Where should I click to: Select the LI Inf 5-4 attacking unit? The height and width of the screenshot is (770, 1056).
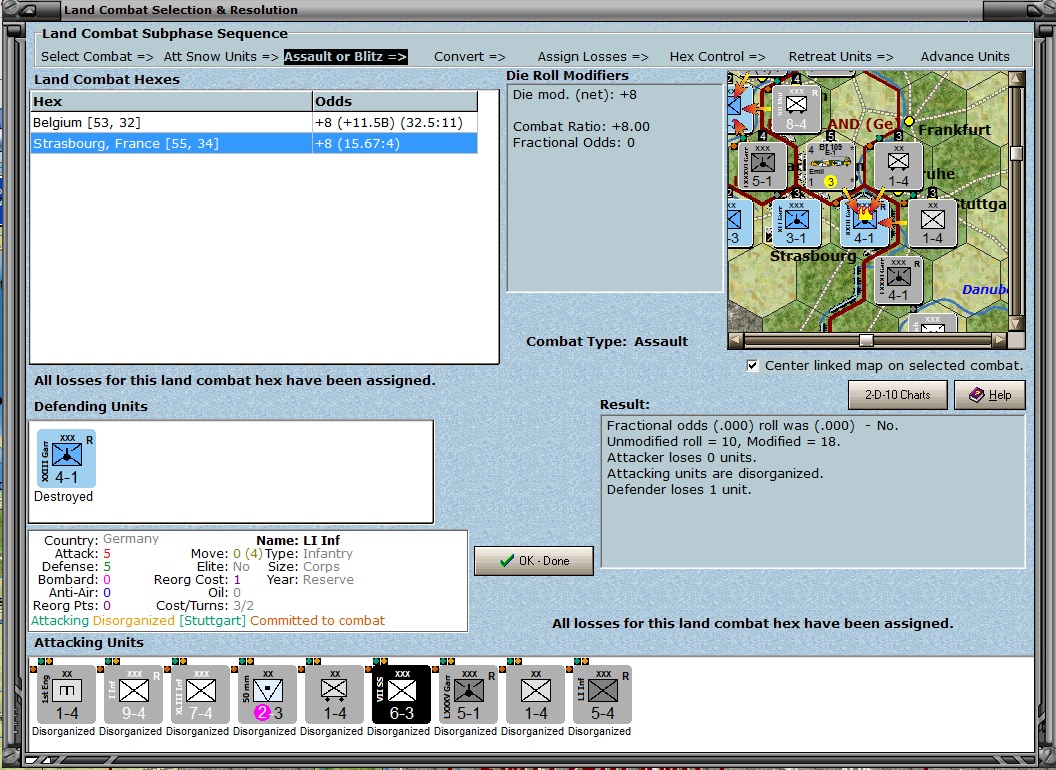[x=602, y=695]
